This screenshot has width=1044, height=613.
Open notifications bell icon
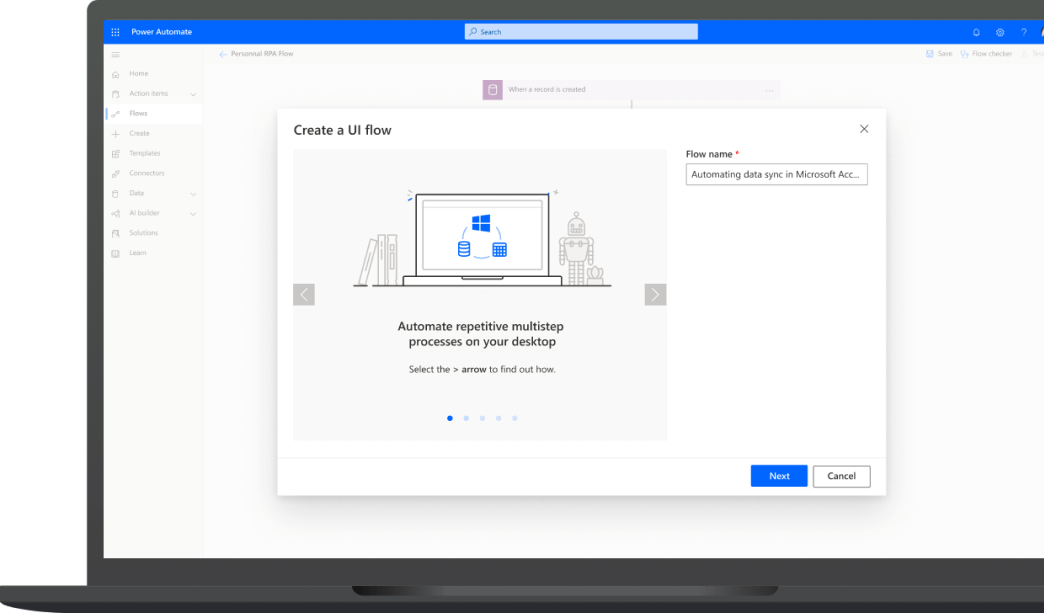(976, 32)
